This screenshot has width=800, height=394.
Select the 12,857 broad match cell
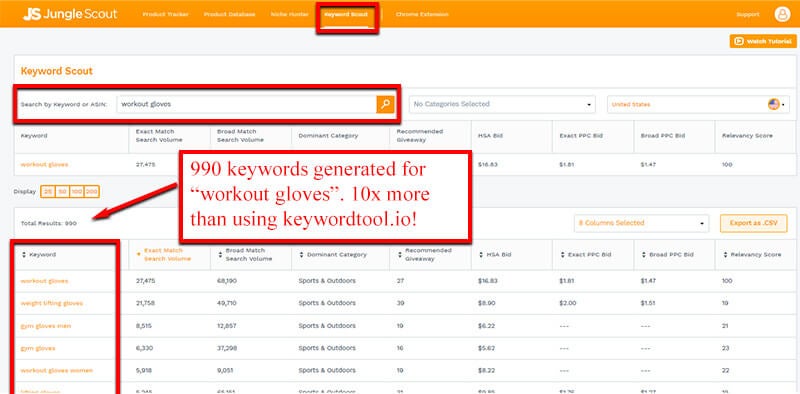tap(227, 326)
